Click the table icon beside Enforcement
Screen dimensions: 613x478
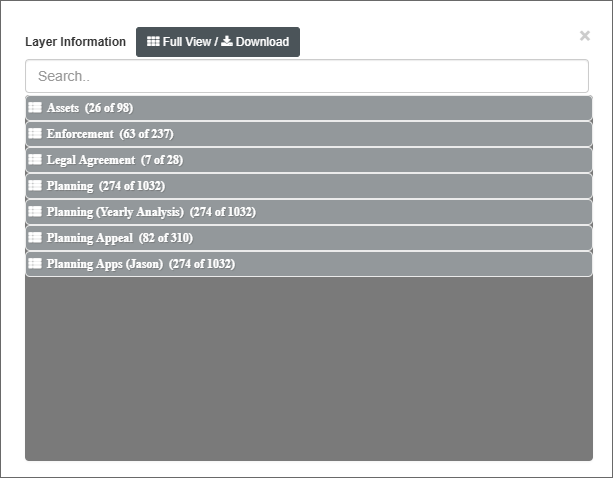(35, 134)
